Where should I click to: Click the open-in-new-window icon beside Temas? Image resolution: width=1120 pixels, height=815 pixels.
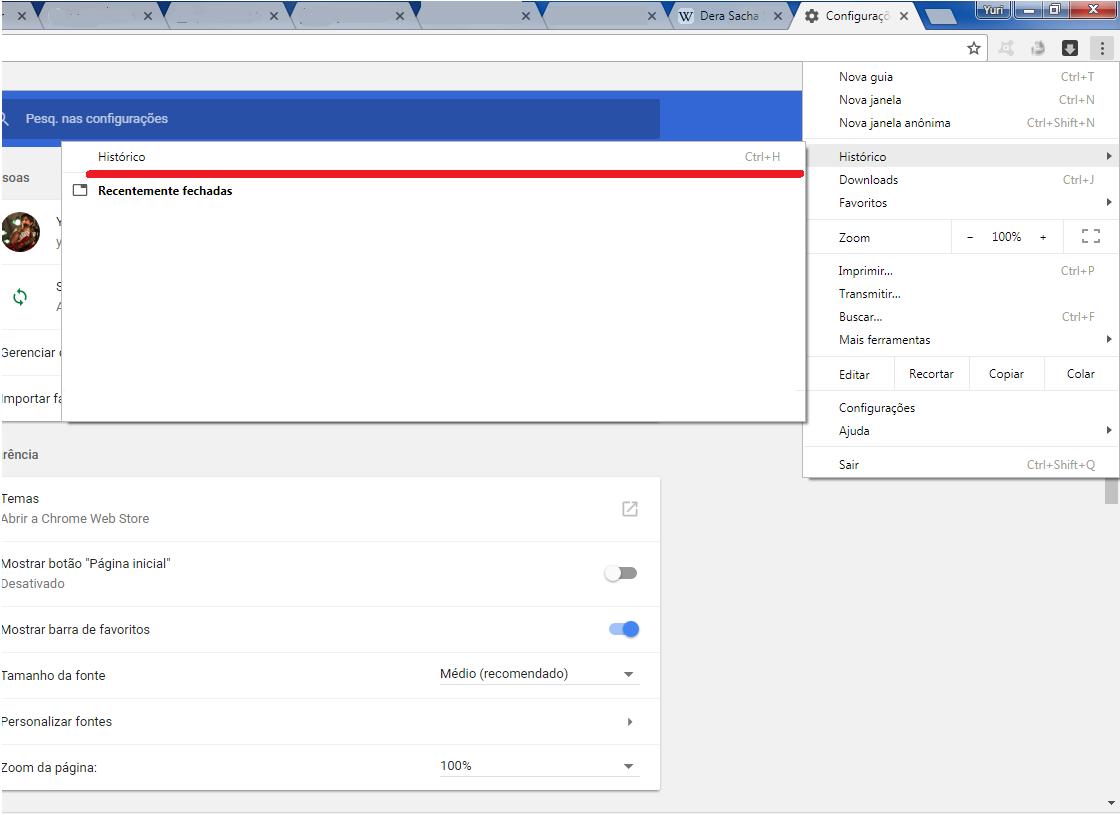click(629, 509)
